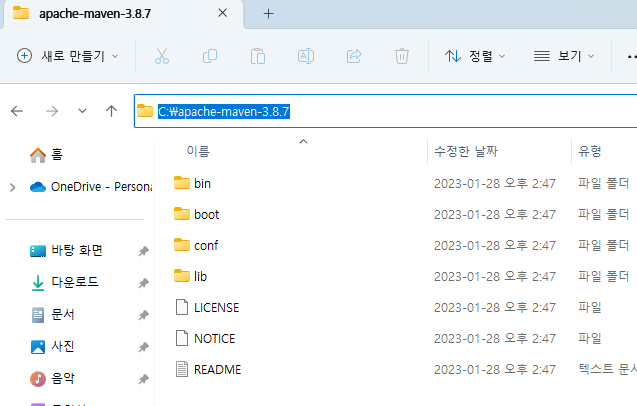Click the pin icon beside 사진
Viewport: 637px width, 406px height.
point(143,347)
